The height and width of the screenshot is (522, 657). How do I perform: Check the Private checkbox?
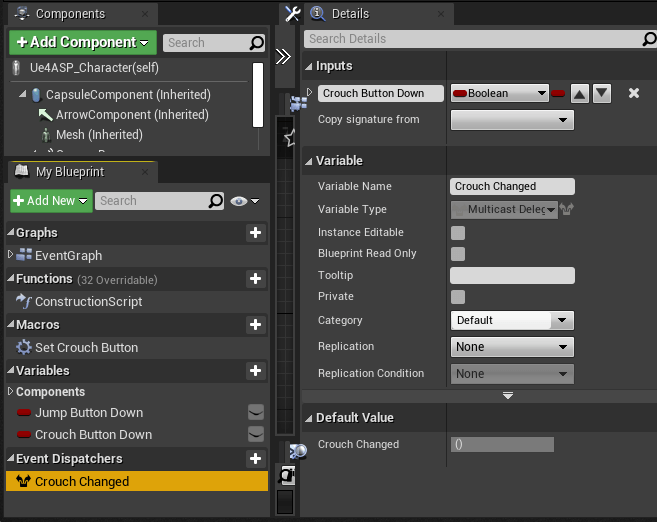458,297
